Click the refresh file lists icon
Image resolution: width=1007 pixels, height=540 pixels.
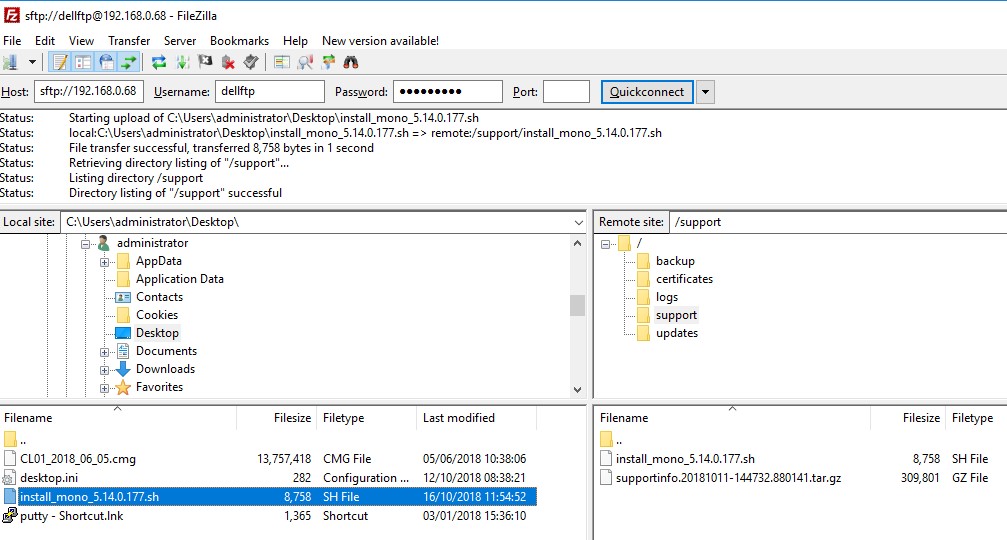[159, 62]
